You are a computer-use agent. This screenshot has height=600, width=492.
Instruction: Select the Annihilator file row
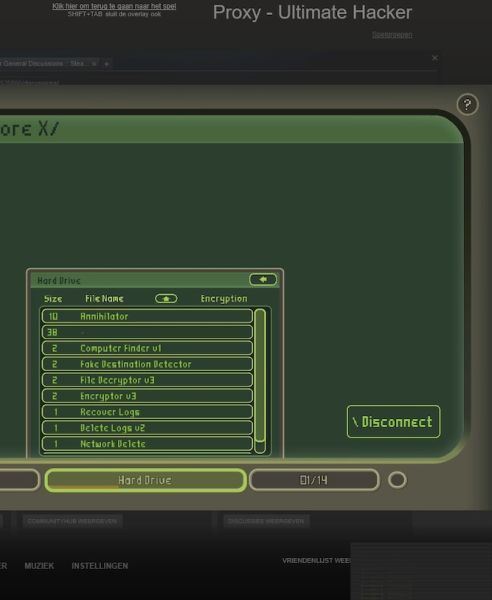[x=147, y=316]
